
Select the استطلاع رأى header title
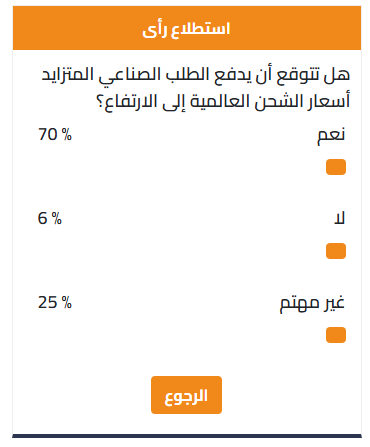click(186, 29)
